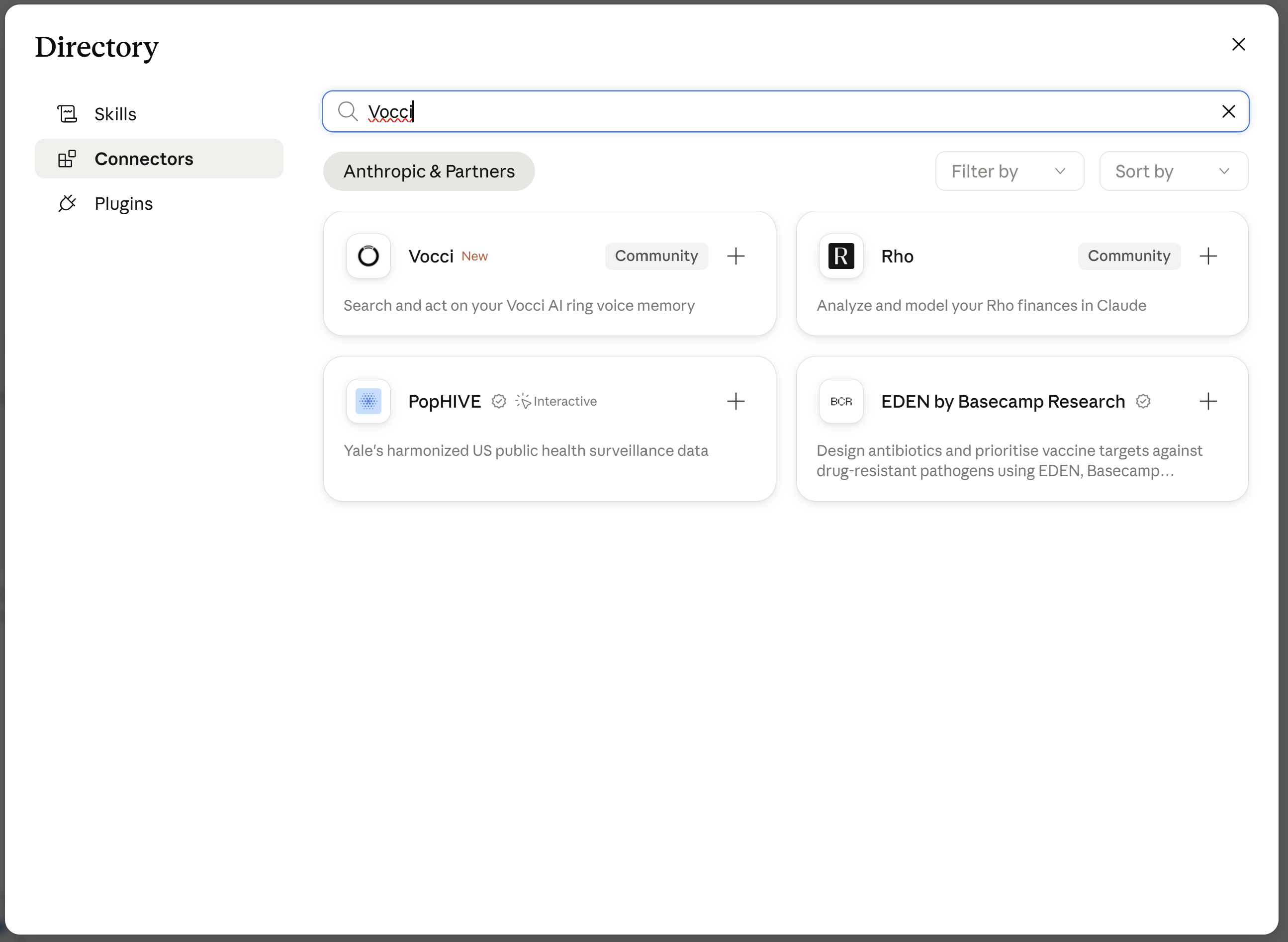Screen dimensions: 1288x942
Task: Click 'Design antibiotics and prioritise vaccine' description
Action: [1009, 461]
